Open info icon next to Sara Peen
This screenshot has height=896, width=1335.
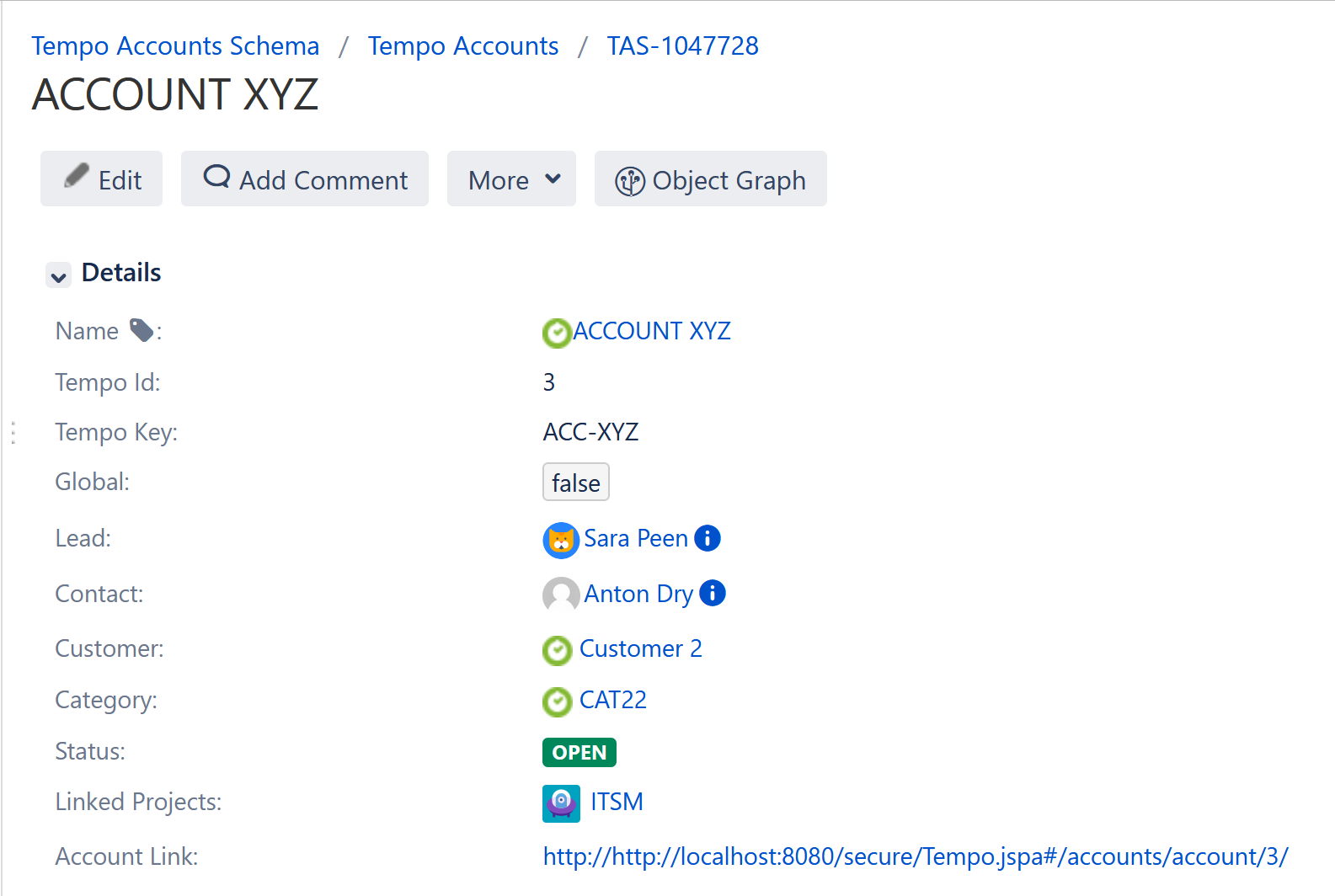tap(708, 538)
